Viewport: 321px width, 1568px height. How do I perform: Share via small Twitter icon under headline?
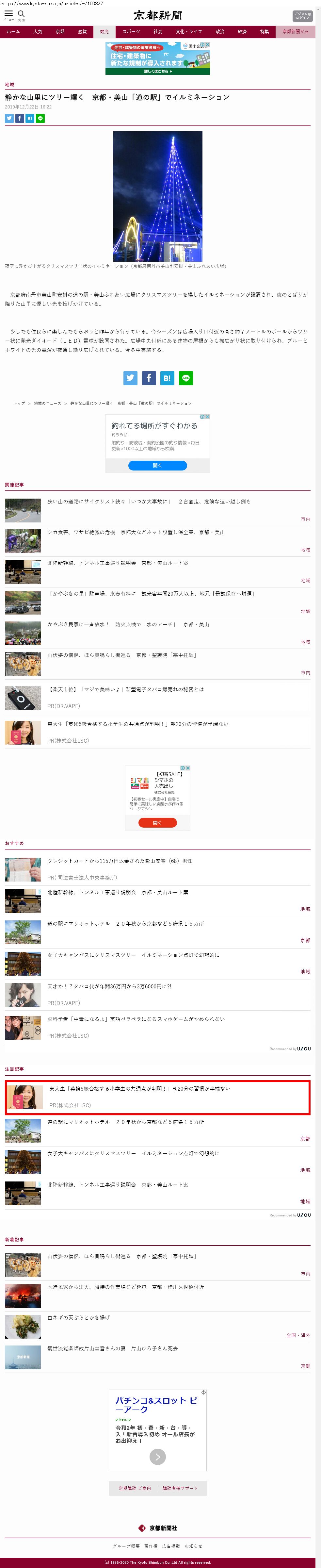(x=9, y=119)
